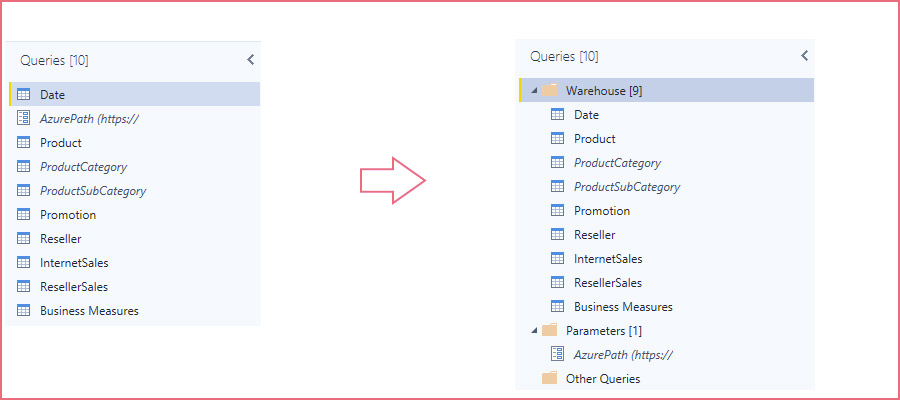Viewport: 900px width, 400px height.
Task: Click the Warehouse folder icon
Action: coord(550,90)
